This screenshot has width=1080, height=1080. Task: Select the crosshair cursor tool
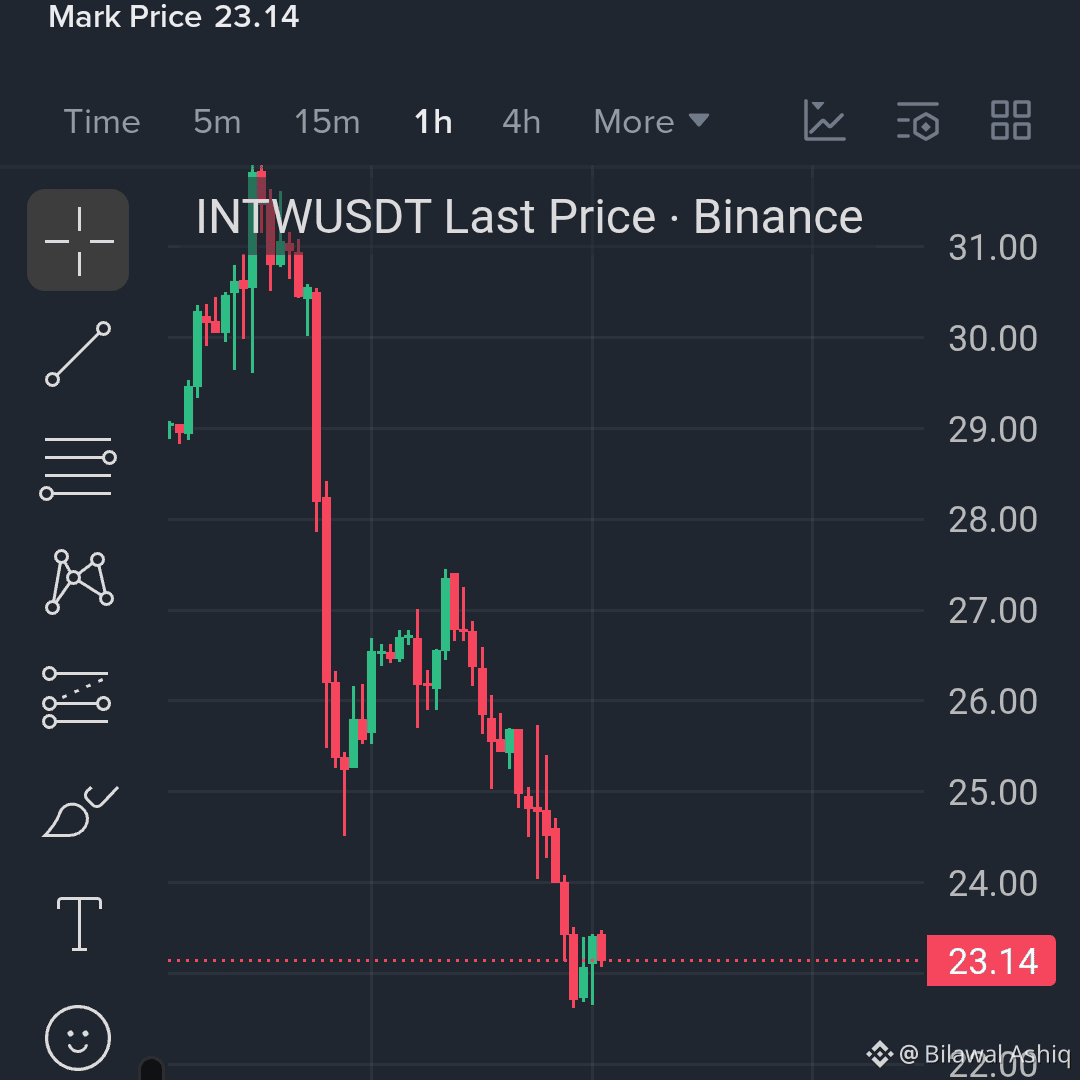(78, 240)
